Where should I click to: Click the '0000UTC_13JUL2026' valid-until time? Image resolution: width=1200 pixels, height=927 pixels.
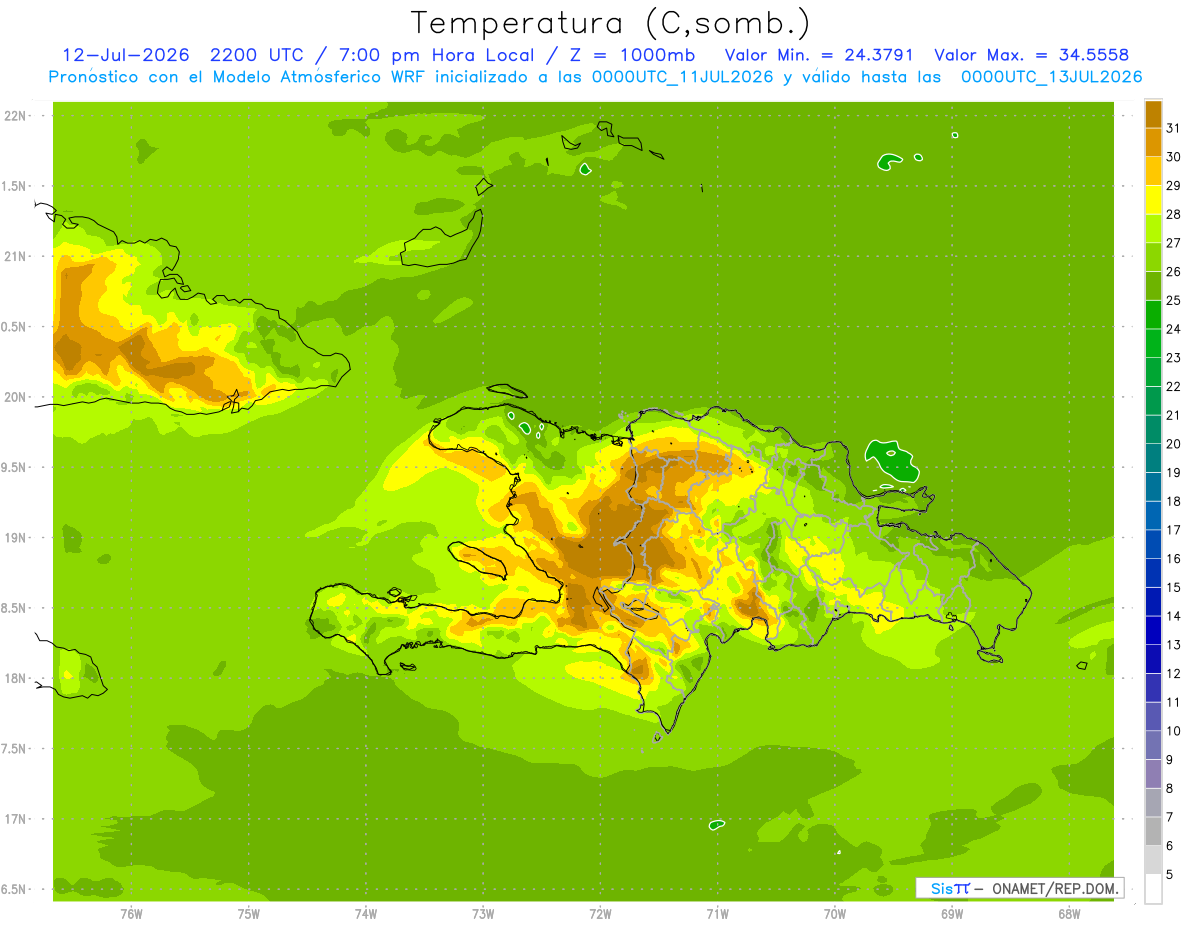[1051, 77]
